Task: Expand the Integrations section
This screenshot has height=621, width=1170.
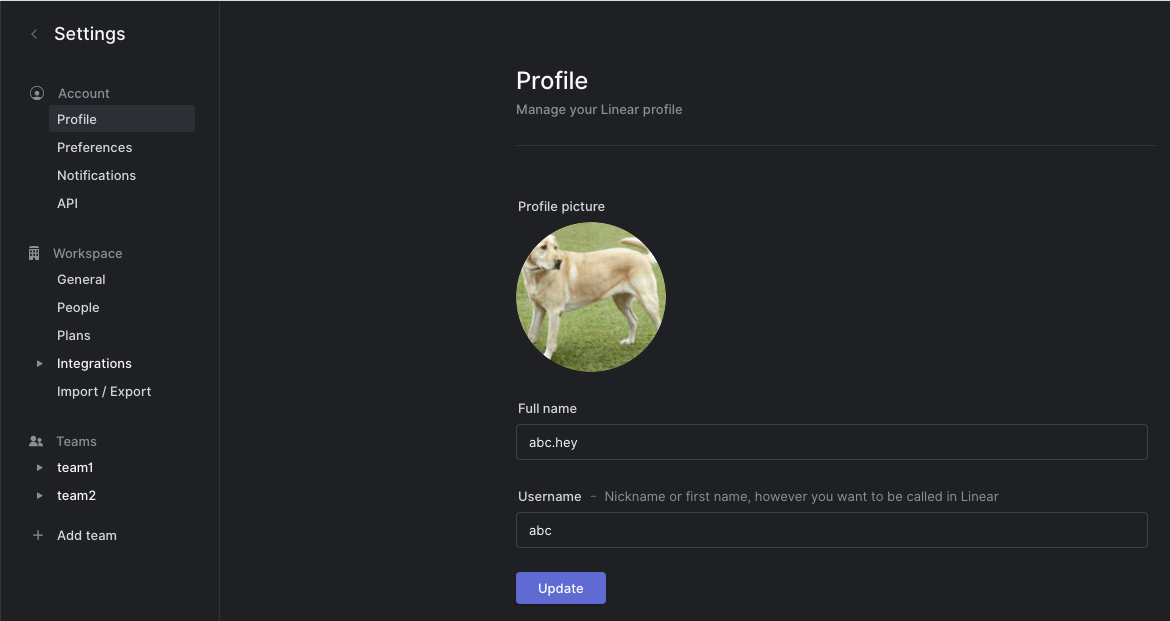Action: click(x=40, y=363)
